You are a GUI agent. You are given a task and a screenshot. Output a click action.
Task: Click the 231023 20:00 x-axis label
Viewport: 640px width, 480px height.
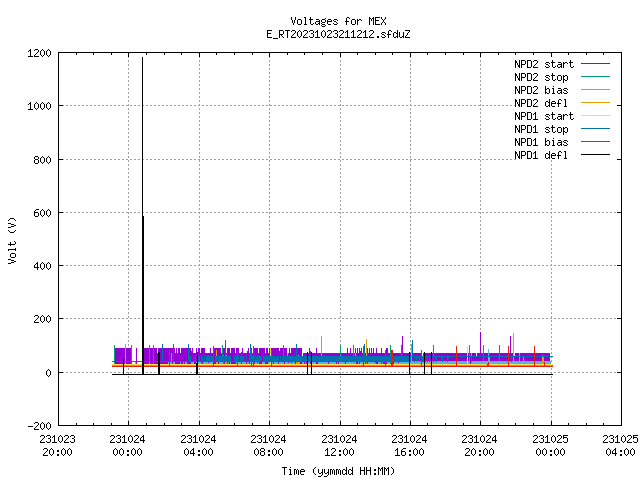(x=58, y=446)
